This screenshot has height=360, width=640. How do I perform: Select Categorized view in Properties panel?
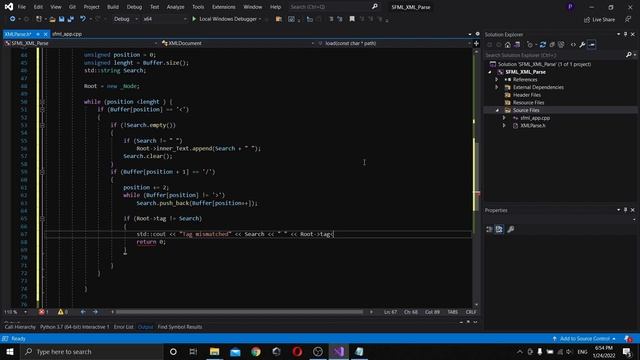tap(489, 229)
